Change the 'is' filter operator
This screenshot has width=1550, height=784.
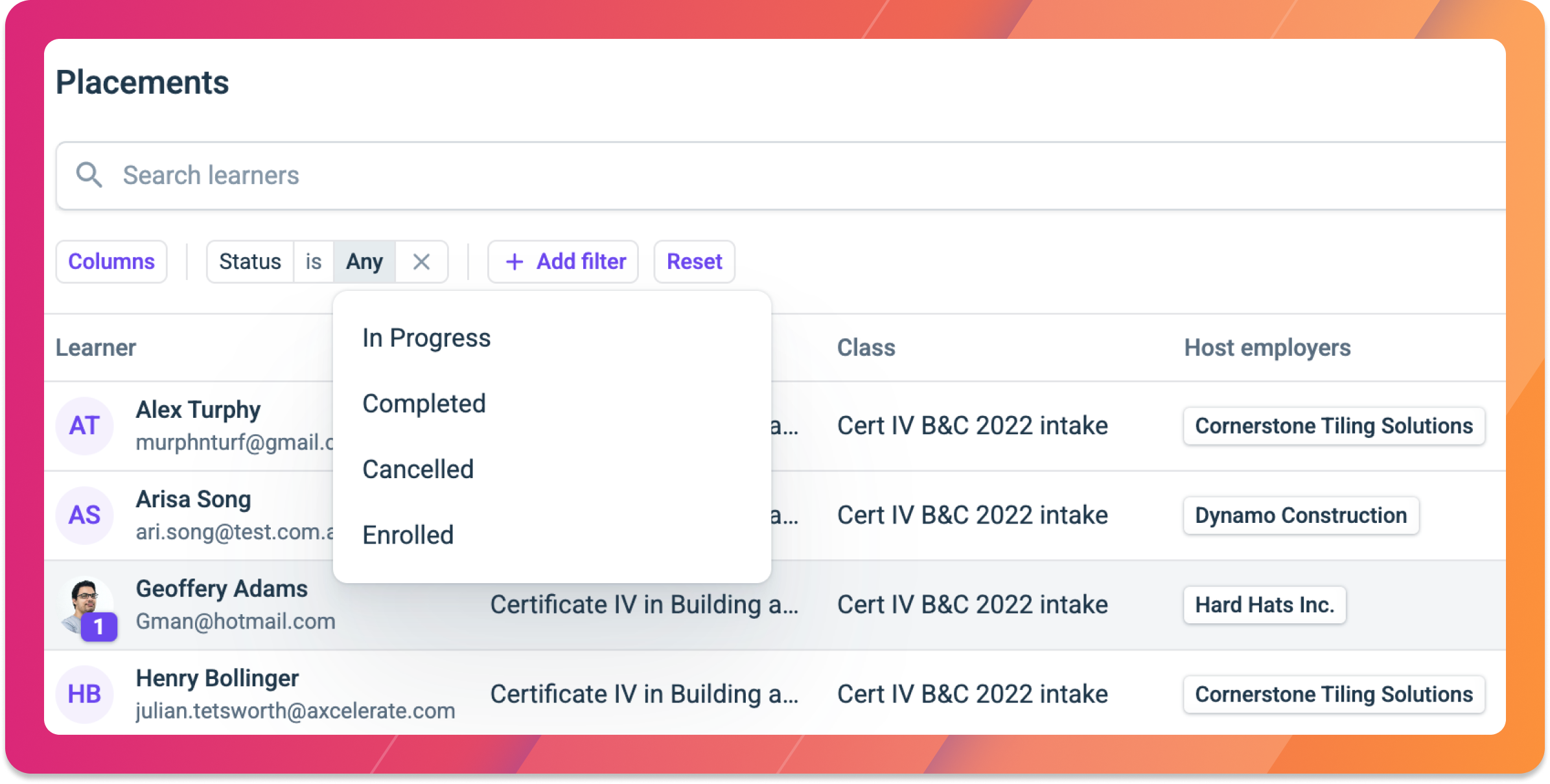314,262
